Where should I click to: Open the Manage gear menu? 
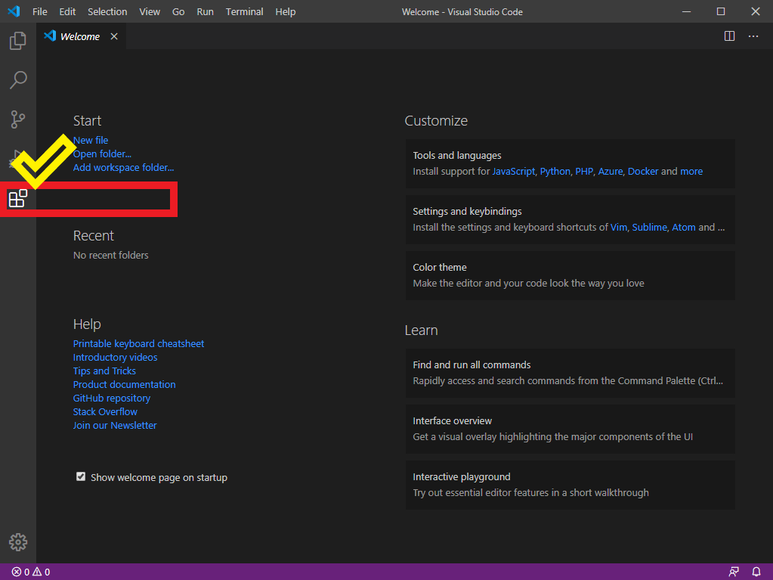point(18,542)
